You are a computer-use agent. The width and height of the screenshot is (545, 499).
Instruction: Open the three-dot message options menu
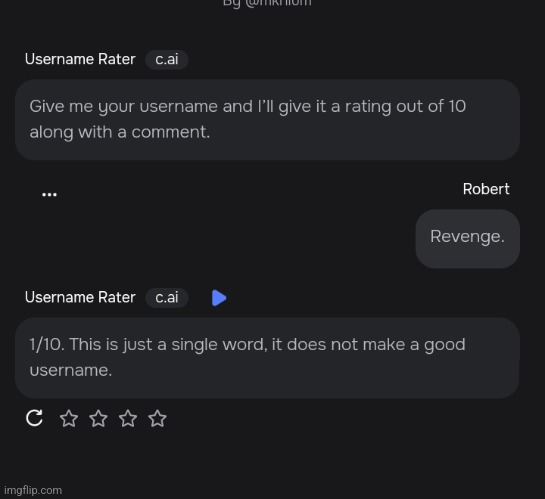pyautogui.click(x=49, y=195)
